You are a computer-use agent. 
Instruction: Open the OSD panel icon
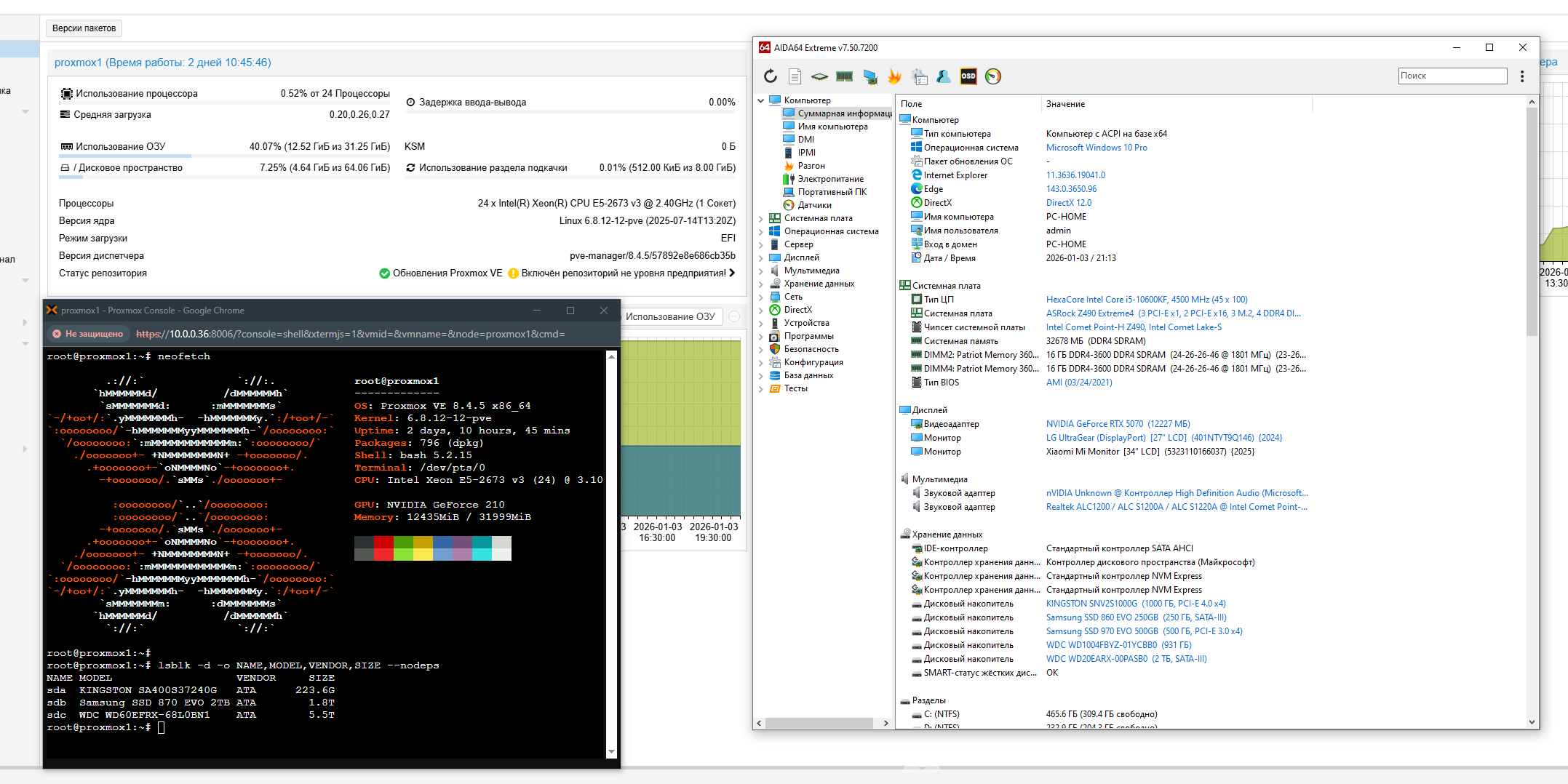coord(968,76)
